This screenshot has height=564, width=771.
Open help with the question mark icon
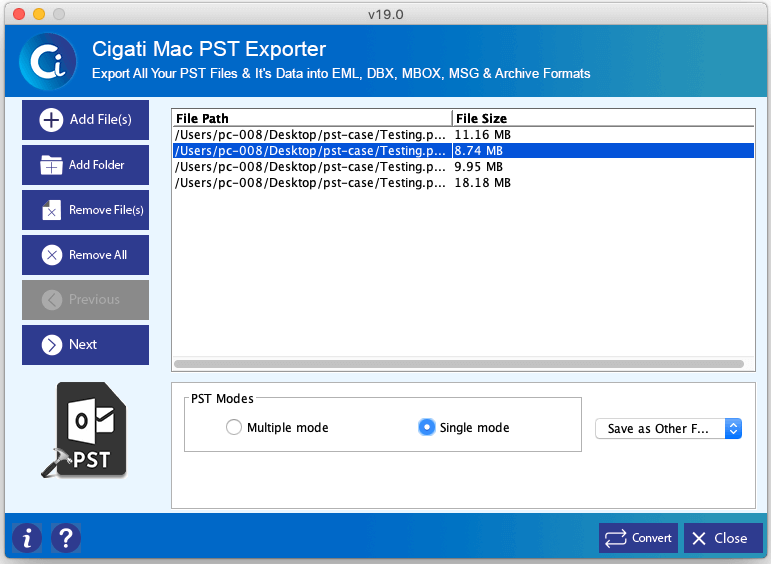pyautogui.click(x=66, y=538)
